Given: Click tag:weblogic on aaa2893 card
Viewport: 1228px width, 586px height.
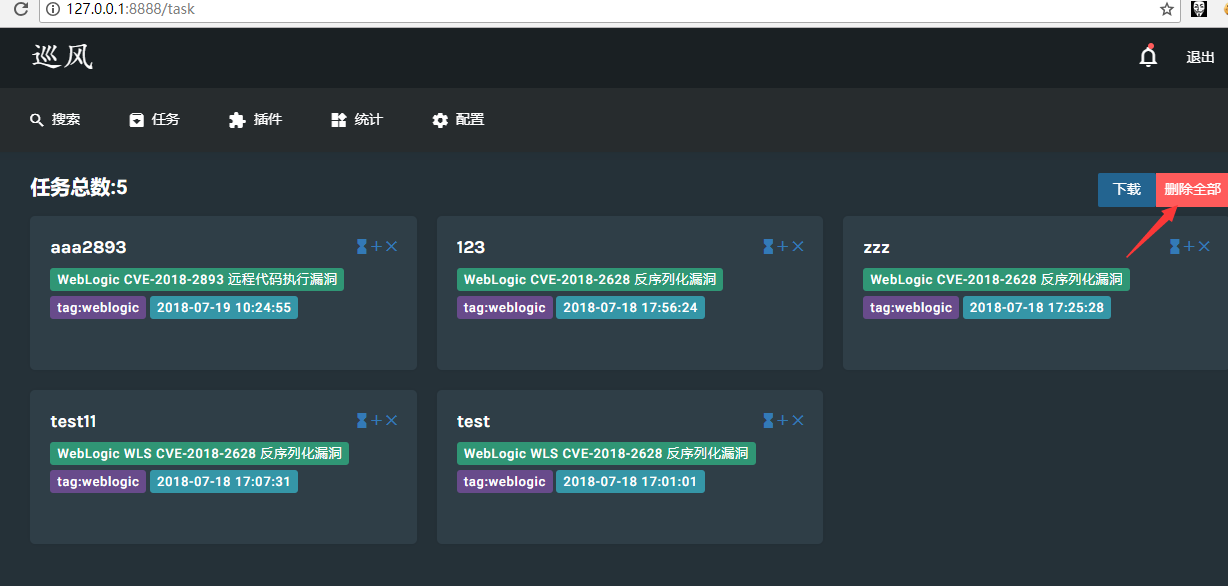Looking at the screenshot, I should (98, 307).
